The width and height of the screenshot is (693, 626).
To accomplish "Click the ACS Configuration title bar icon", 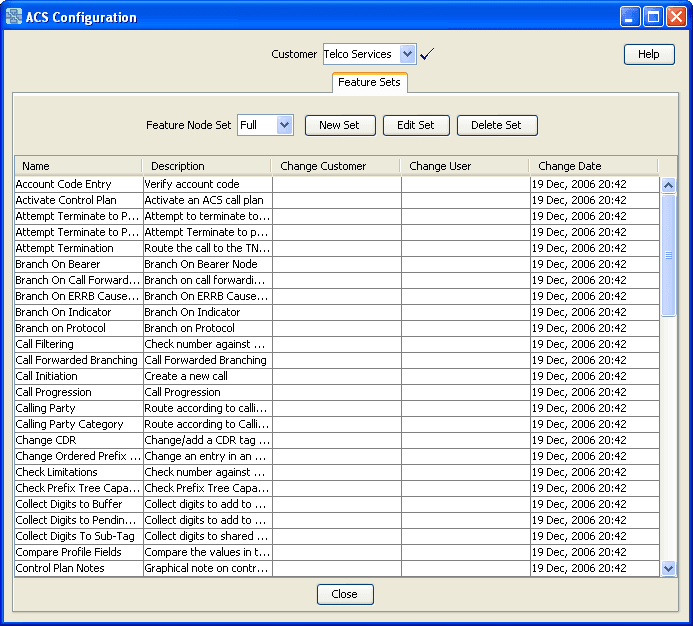I will pyautogui.click(x=14, y=16).
